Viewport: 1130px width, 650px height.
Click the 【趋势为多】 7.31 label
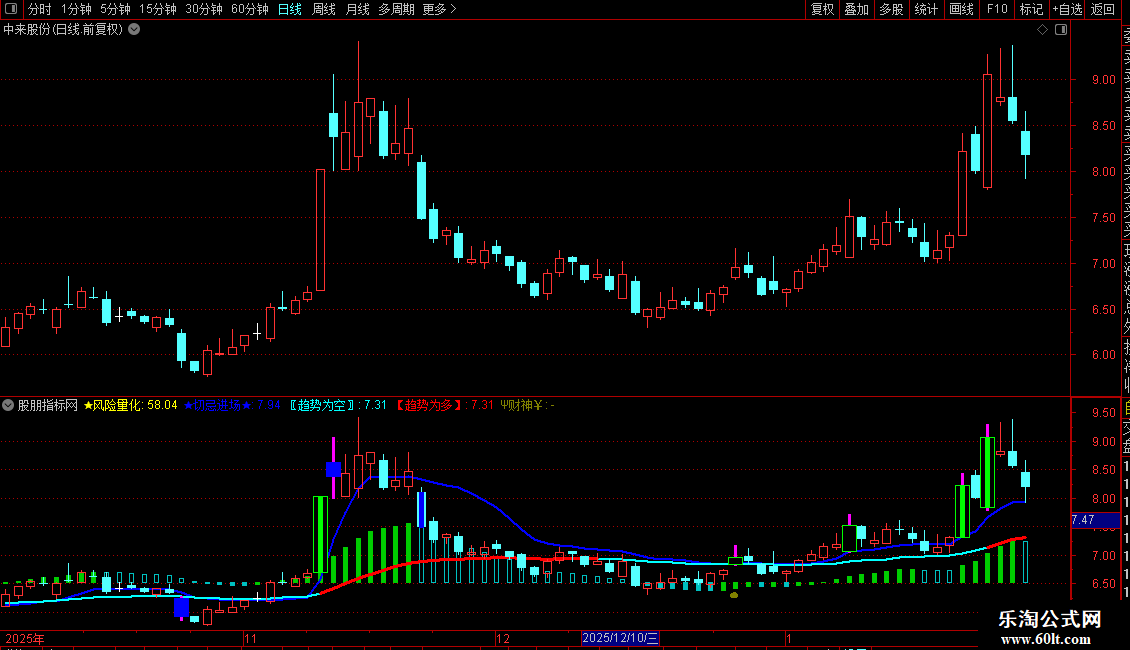(x=445, y=406)
